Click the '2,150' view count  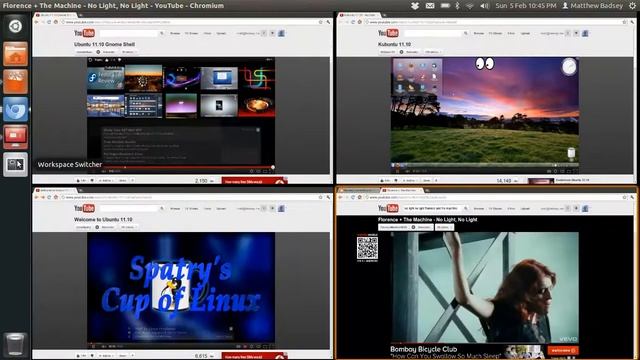tap(201, 181)
